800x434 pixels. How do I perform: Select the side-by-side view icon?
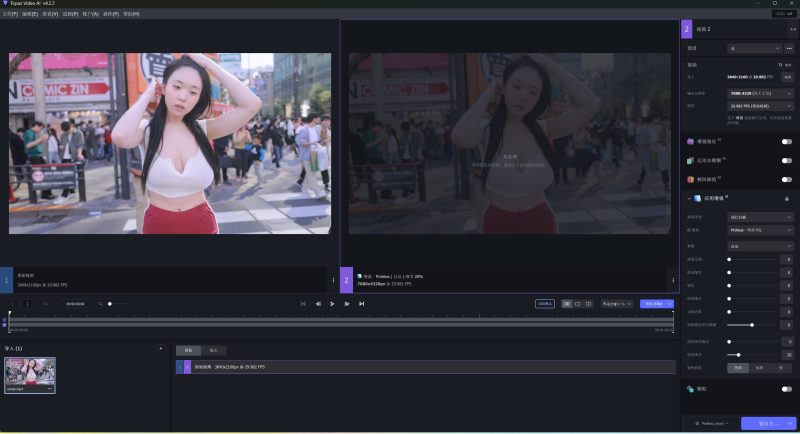[567, 303]
